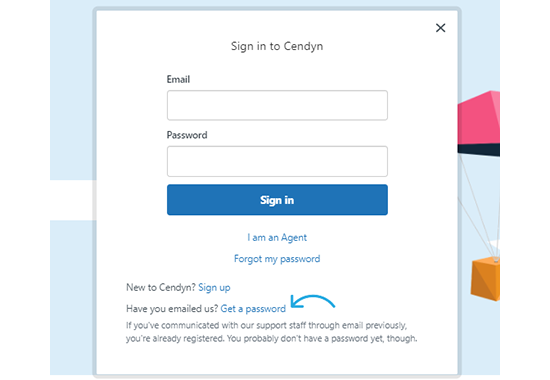Click the orange box illustration
This screenshot has height=380, width=550.
click(485, 279)
